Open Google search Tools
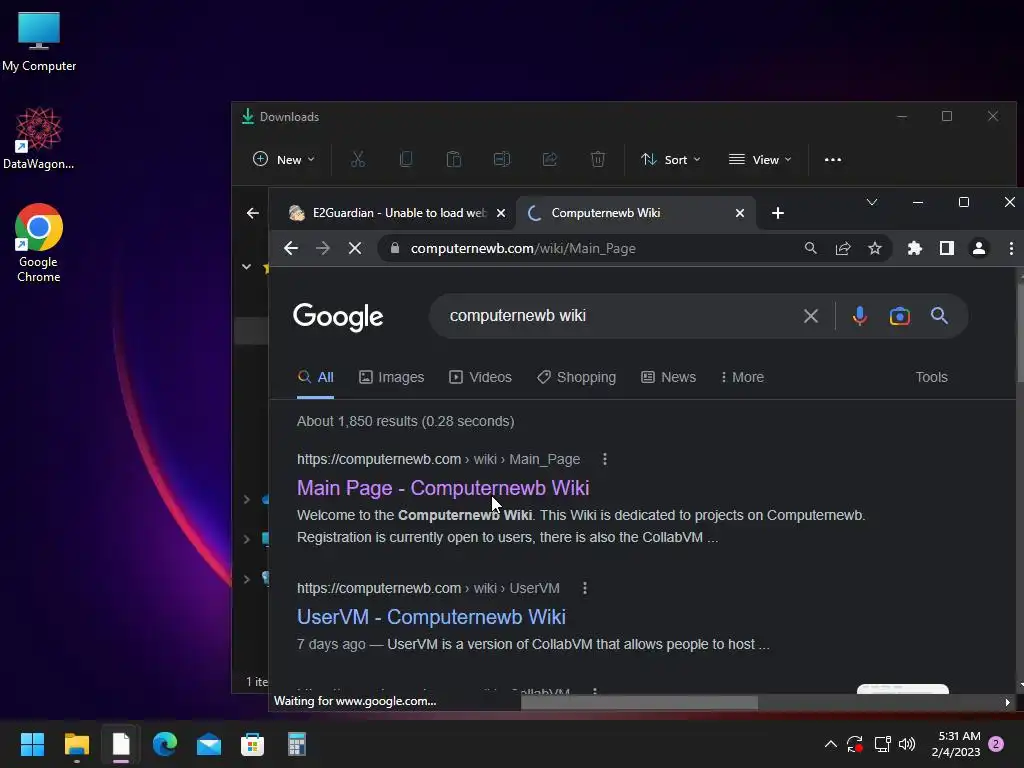1024x768 pixels. (931, 377)
